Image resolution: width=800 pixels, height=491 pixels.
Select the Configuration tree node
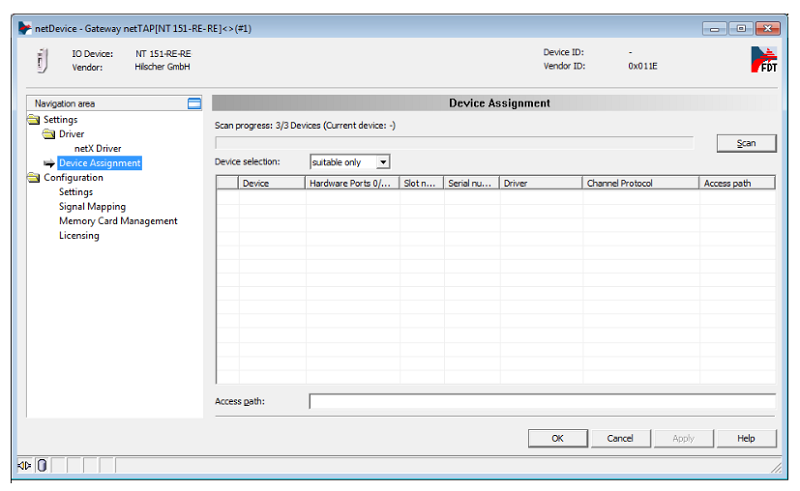click(x=73, y=178)
